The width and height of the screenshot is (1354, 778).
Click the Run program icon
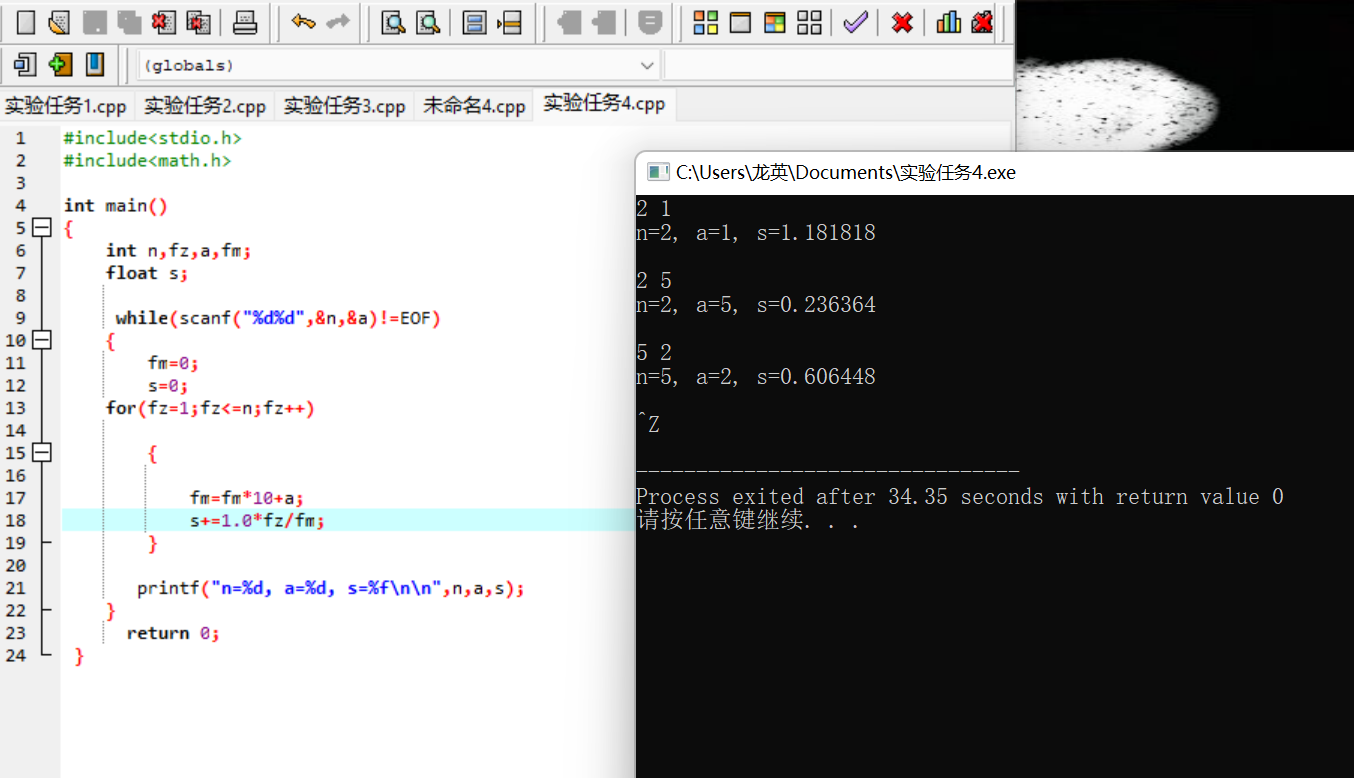[740, 22]
